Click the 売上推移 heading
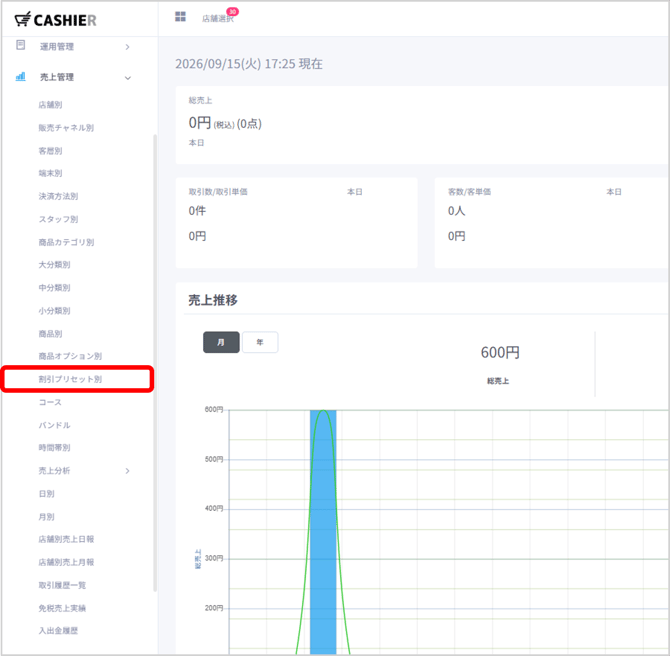 pyautogui.click(x=213, y=300)
